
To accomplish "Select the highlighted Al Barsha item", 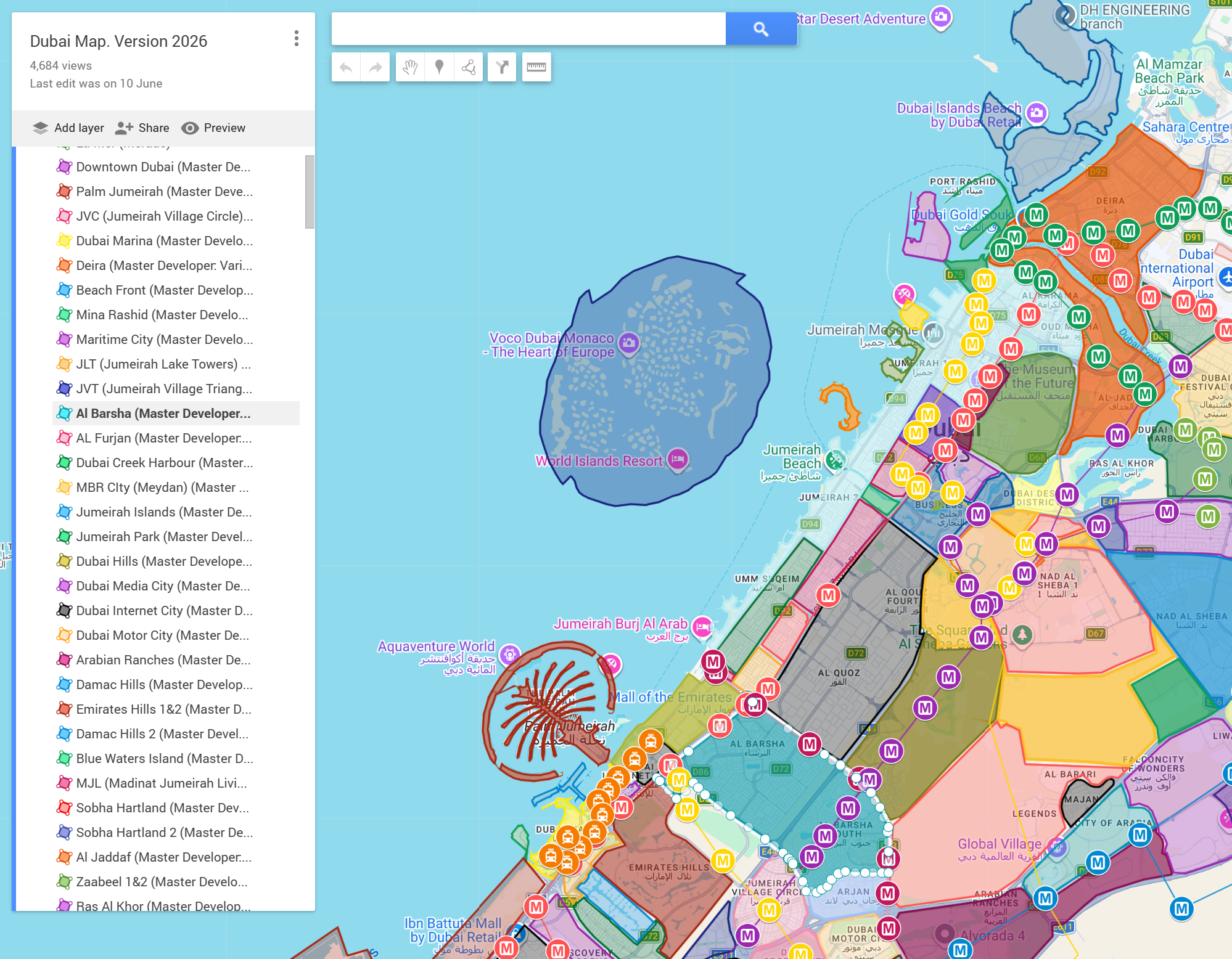I will 176,414.
